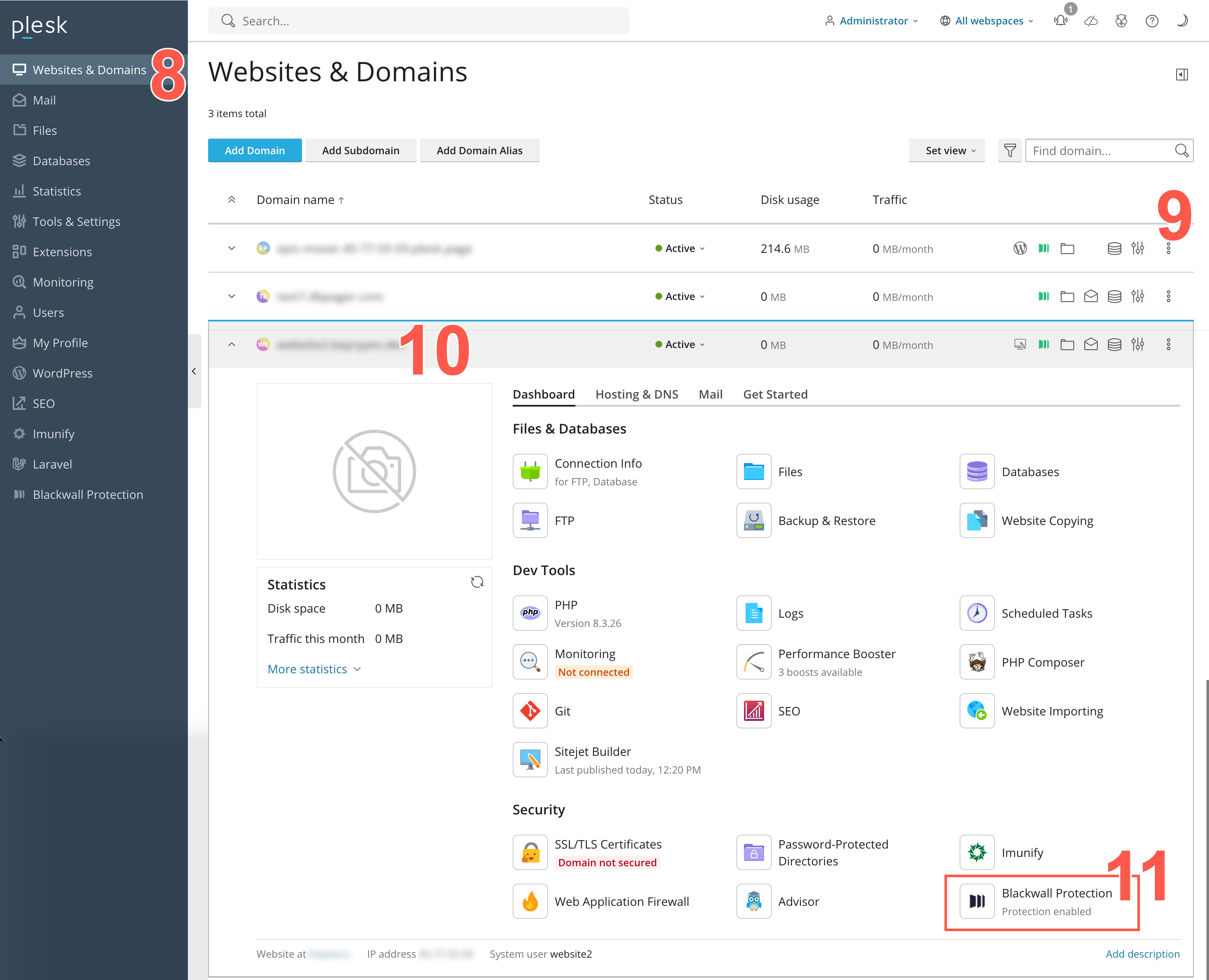Viewport: 1209px width, 980px height.
Task: Switch to the Mail tab of the domain
Action: click(711, 394)
